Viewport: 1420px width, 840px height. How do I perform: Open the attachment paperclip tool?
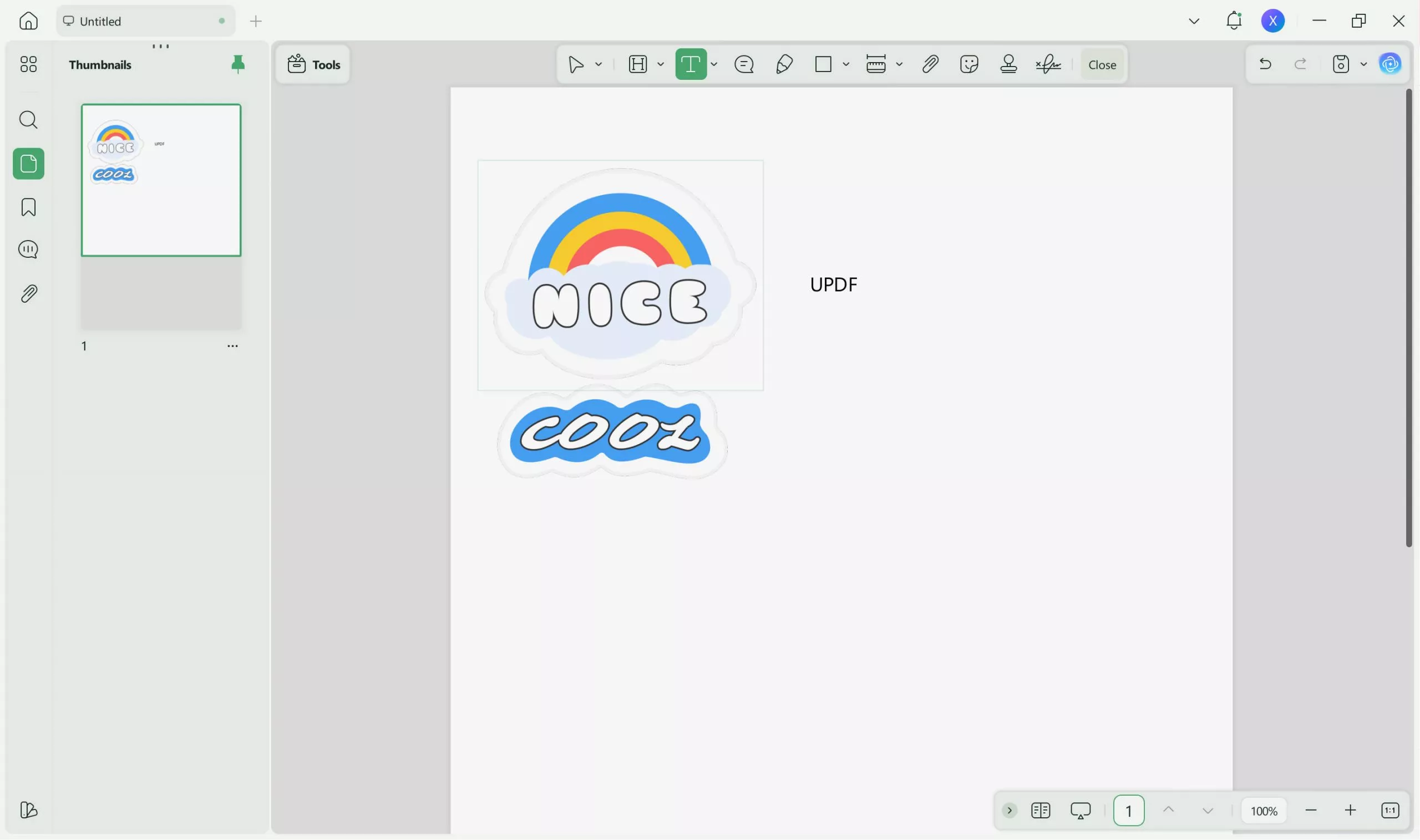tap(930, 63)
